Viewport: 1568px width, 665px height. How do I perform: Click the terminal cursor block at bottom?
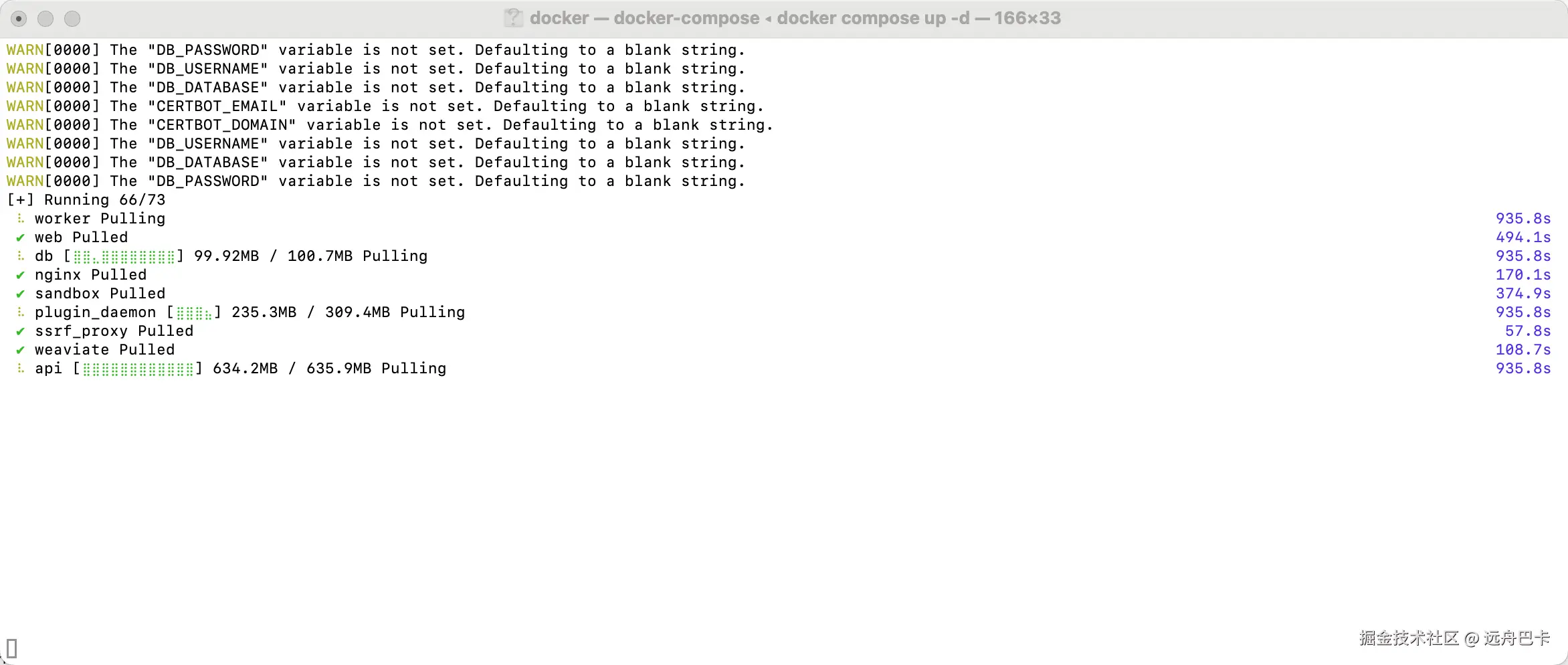tap(11, 648)
